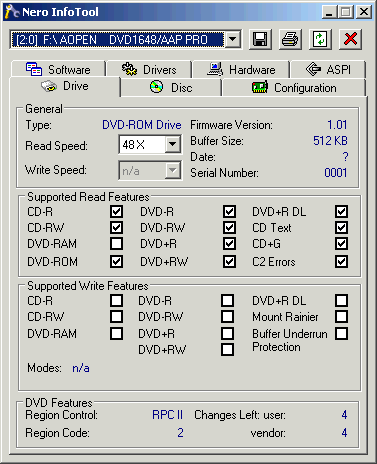Screen dimensions: 377x464
Task: Expand the Read Speed dropdown arrow
Action: (173, 144)
